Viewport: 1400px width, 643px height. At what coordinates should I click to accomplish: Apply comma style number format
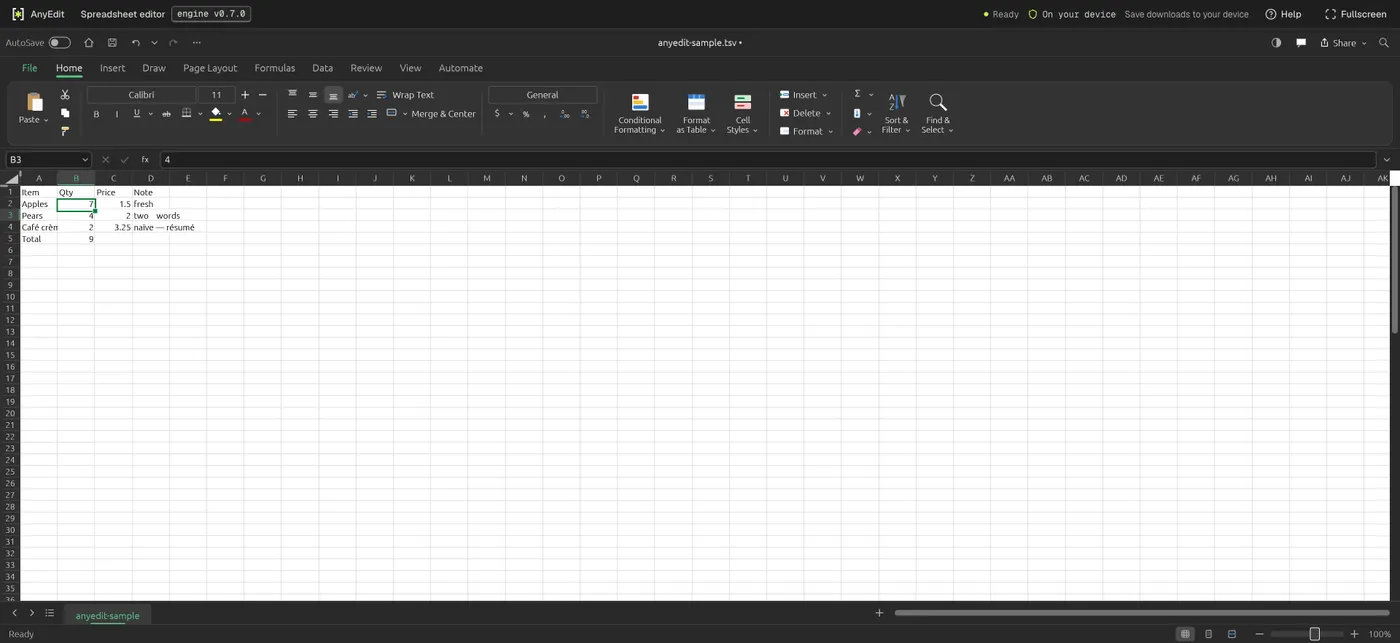click(x=544, y=114)
